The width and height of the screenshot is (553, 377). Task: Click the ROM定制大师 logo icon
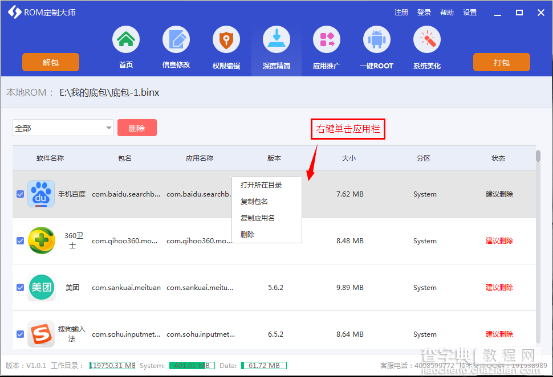pyautogui.click(x=14, y=12)
